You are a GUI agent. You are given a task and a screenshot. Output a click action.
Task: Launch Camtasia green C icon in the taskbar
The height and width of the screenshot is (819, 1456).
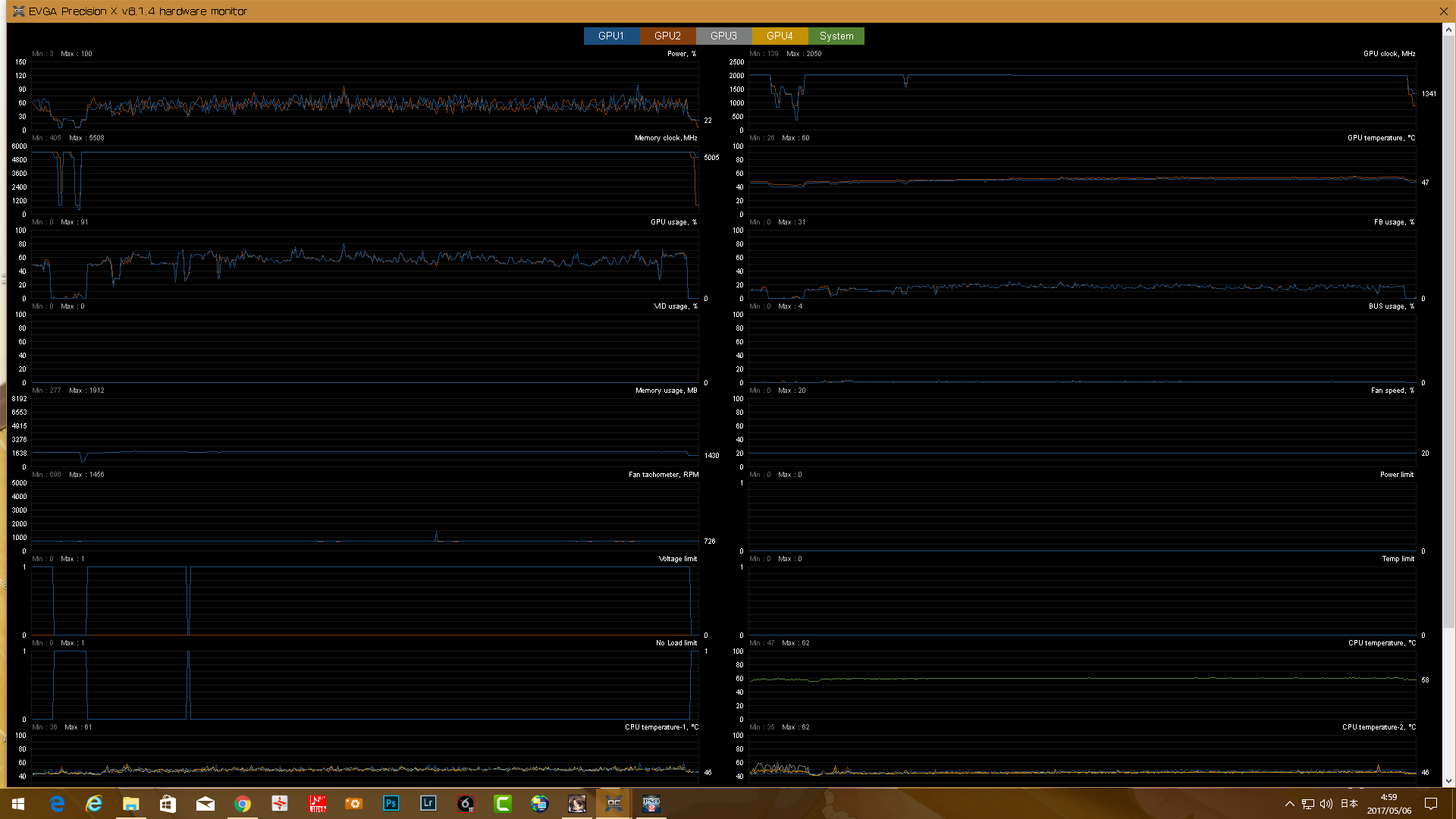502,804
